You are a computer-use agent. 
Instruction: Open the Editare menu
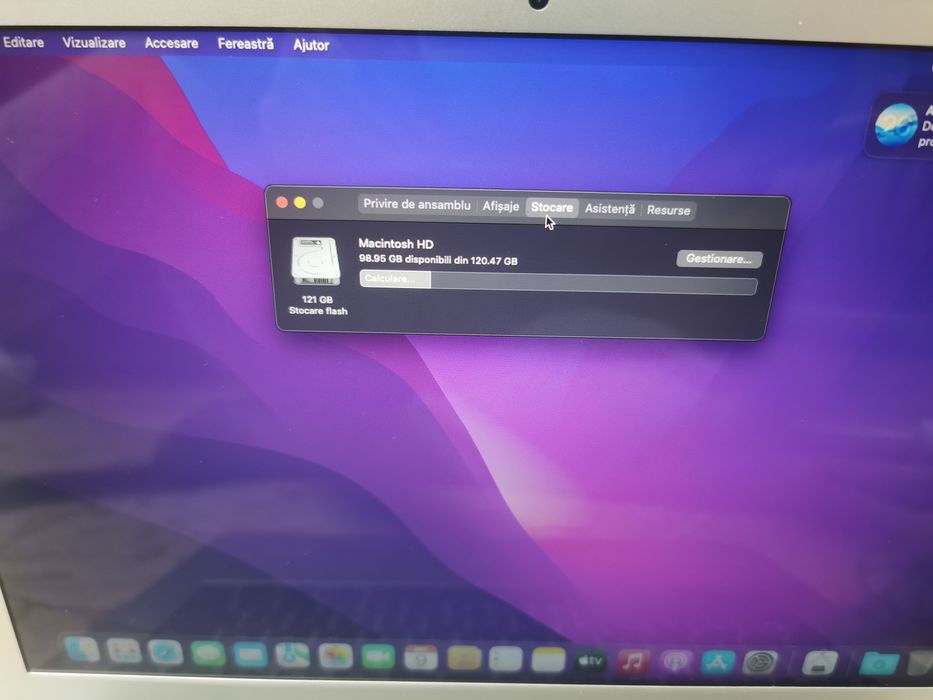click(23, 42)
